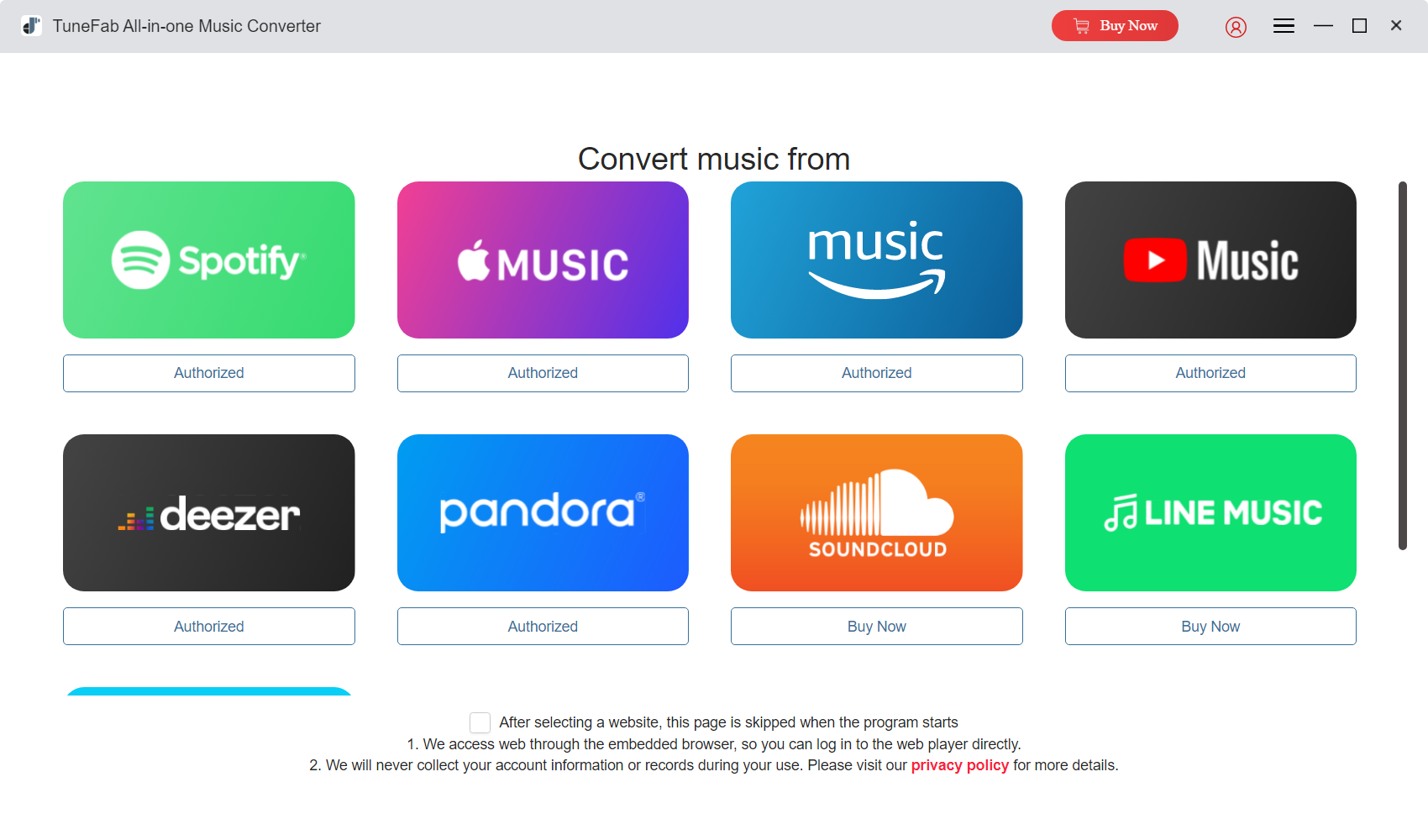
Task: Open the LINE MUSIC converter tile
Action: [x=1210, y=512]
